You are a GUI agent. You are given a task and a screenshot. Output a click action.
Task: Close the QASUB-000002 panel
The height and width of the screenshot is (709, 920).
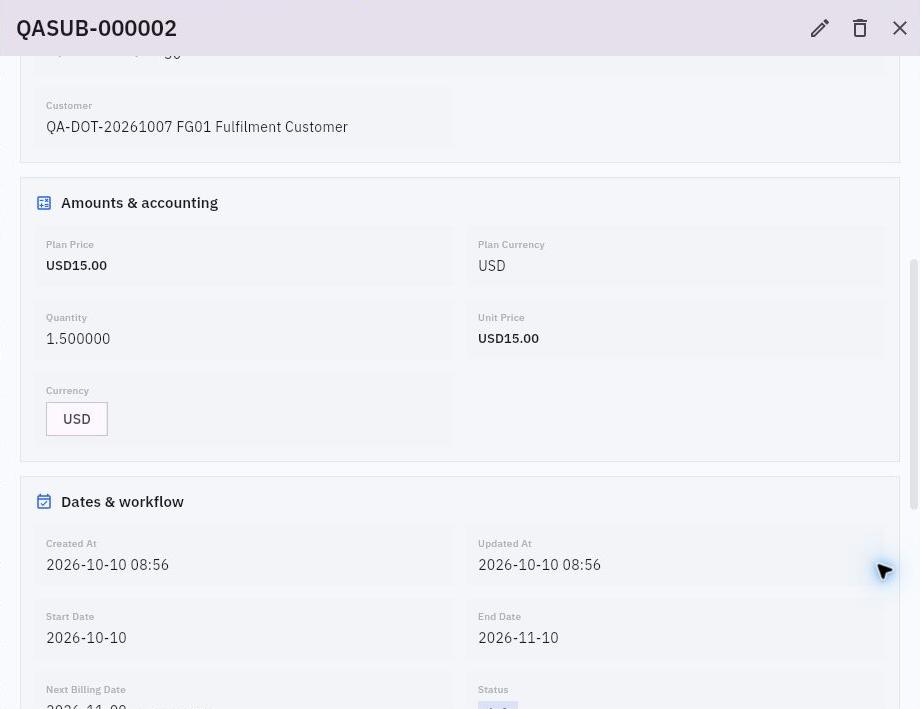899,28
